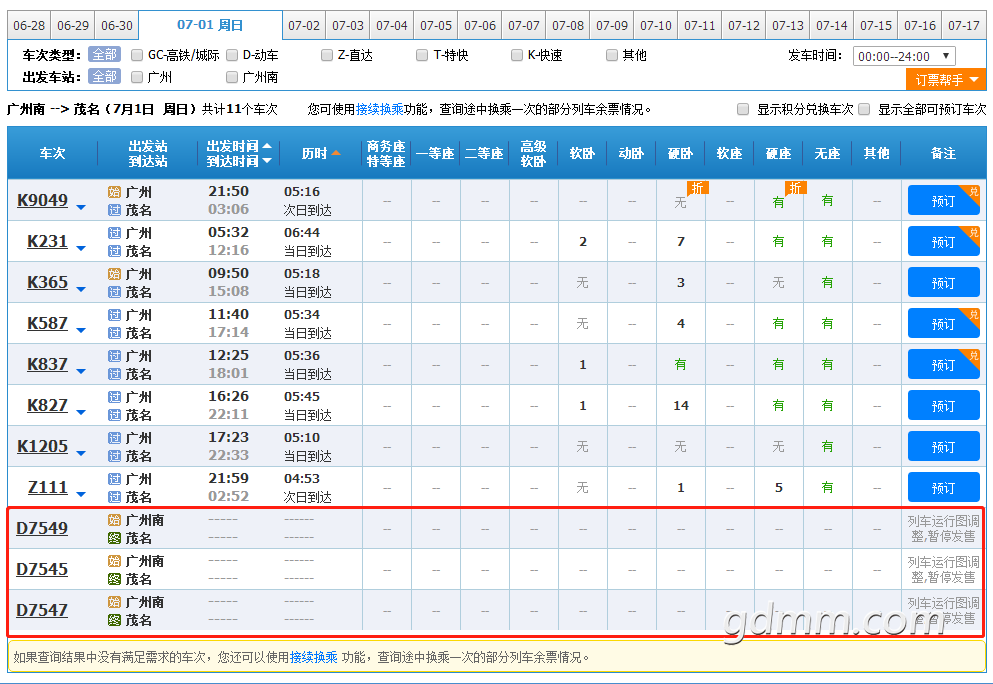Viewport: 993px width, 684px height.
Task: Click the 折 discount badge on K9049 hard sleeper
Action: pos(697,187)
